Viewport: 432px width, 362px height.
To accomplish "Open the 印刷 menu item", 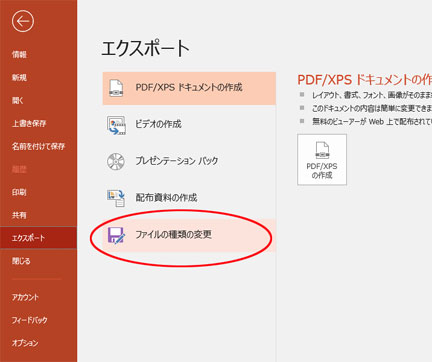I will pyautogui.click(x=19, y=192).
